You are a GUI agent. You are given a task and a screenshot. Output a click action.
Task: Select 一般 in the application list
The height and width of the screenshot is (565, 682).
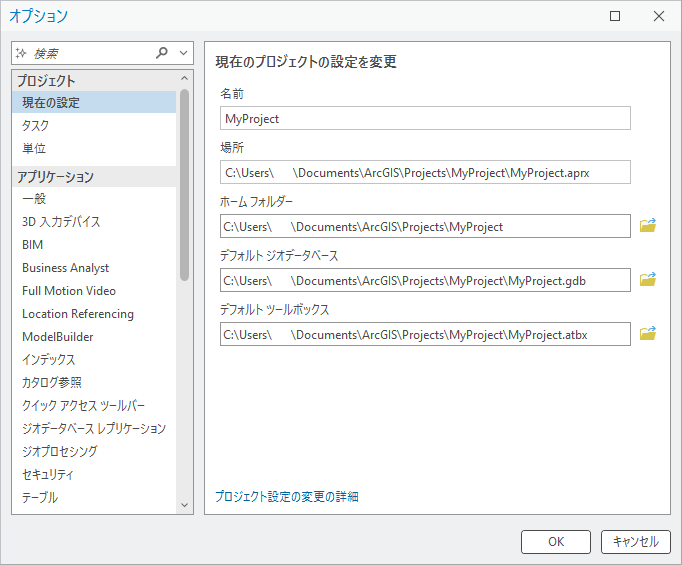pyautogui.click(x=34, y=199)
